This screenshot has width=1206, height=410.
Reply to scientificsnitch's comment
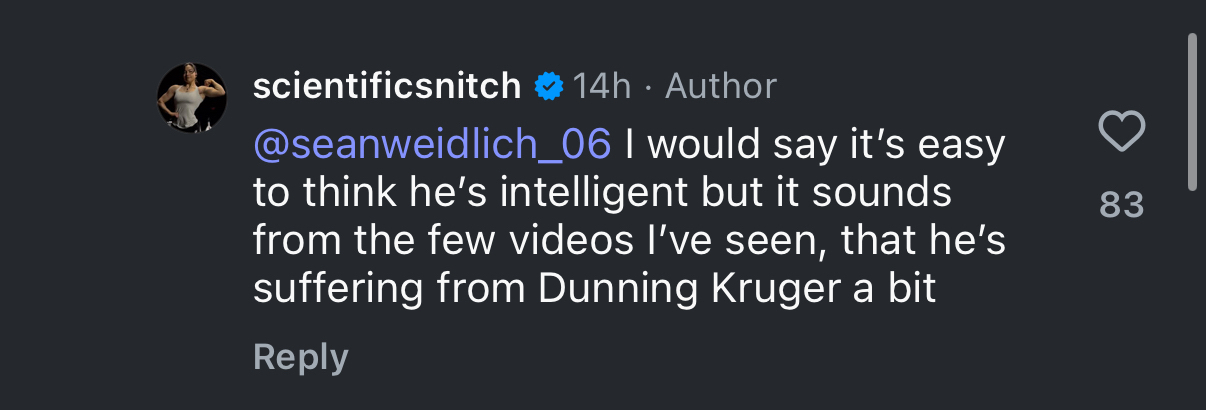[x=301, y=357]
